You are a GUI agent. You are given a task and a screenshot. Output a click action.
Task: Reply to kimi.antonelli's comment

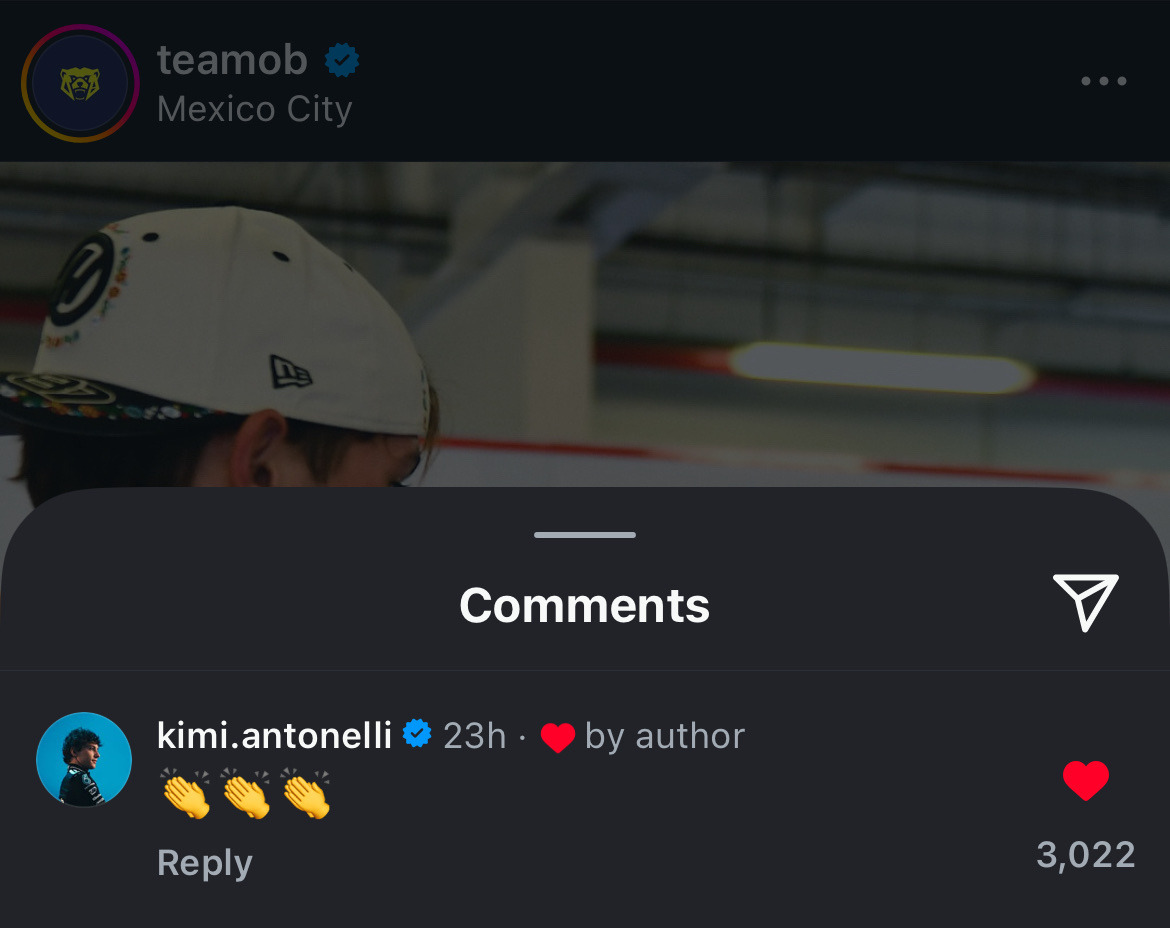[204, 863]
